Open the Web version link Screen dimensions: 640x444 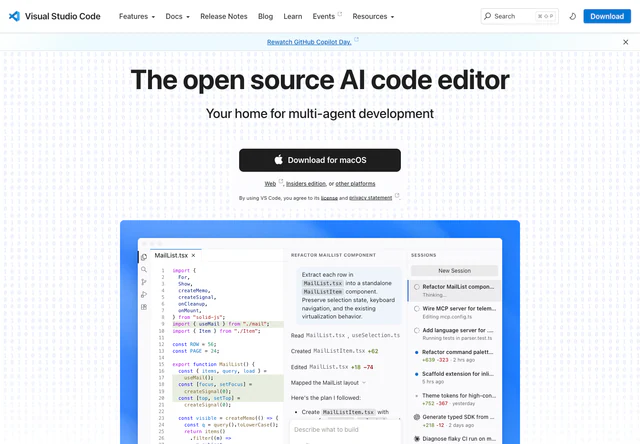coord(270,184)
